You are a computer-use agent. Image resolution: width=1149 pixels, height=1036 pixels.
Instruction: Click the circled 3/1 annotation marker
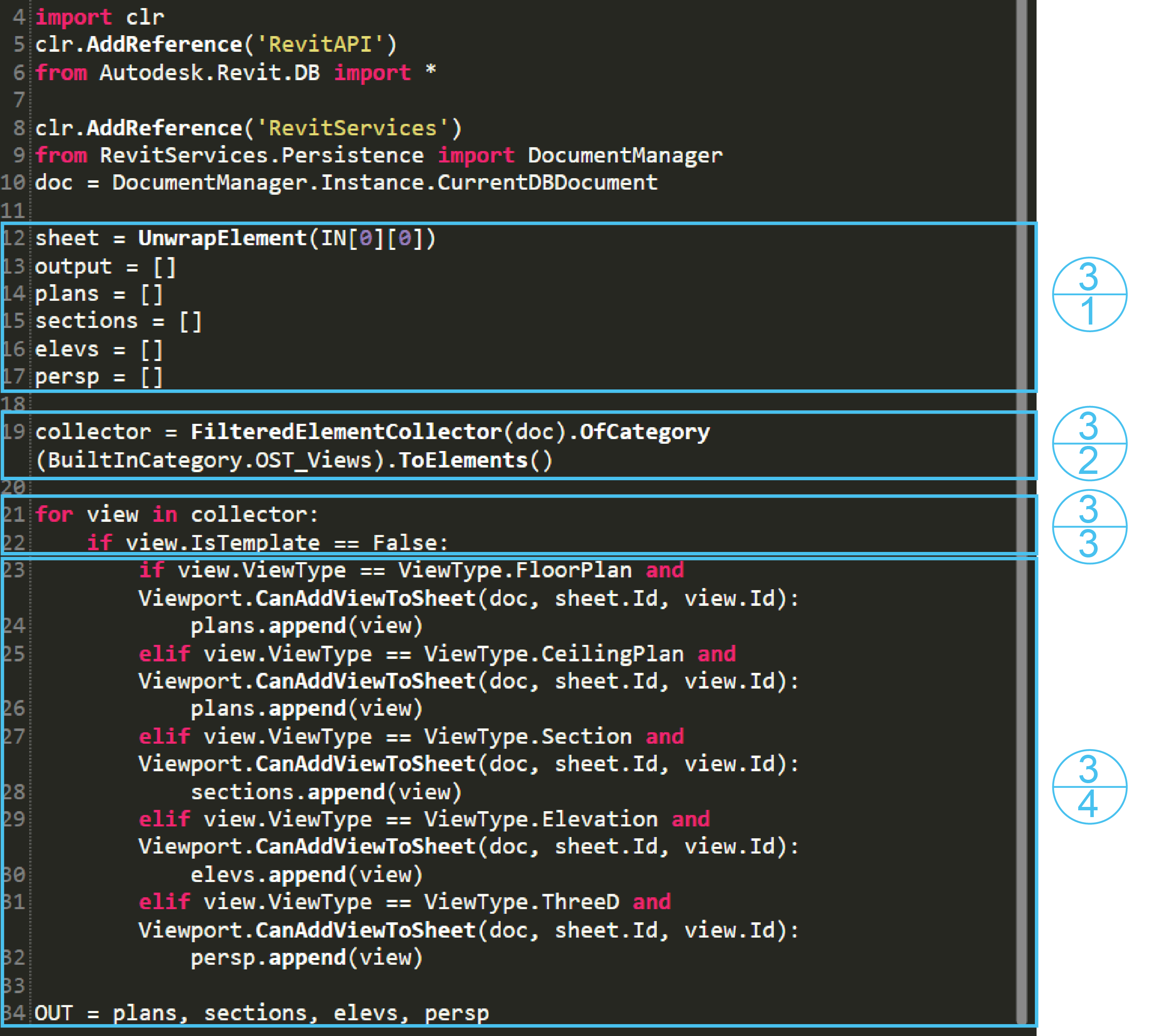click(1089, 294)
